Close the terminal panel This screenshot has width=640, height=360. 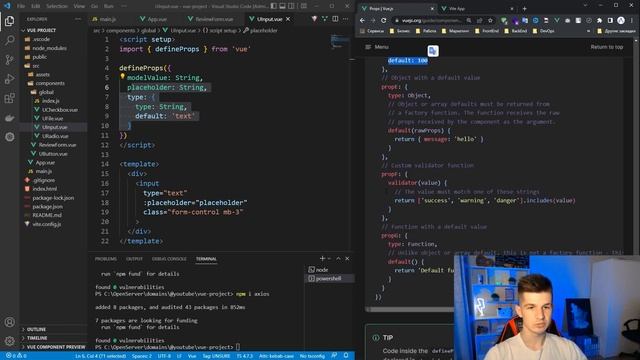(347, 258)
